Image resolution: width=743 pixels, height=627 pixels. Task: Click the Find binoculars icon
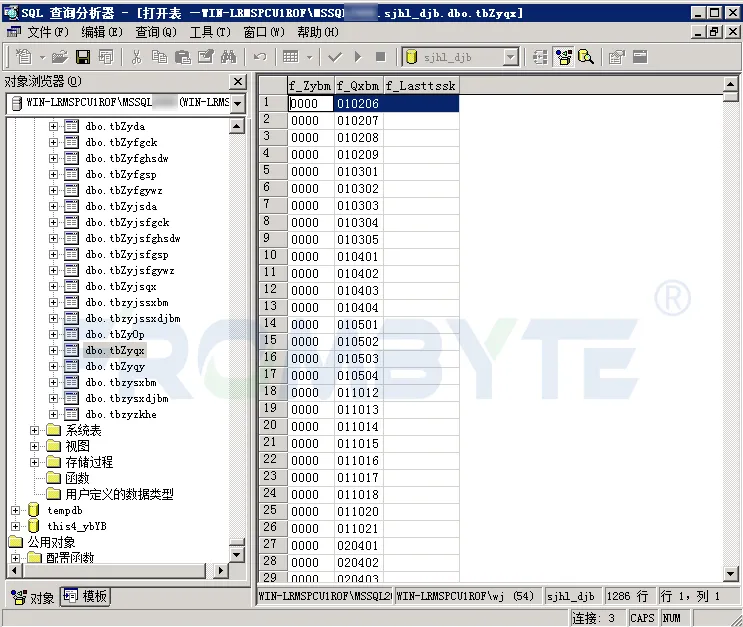click(228, 57)
